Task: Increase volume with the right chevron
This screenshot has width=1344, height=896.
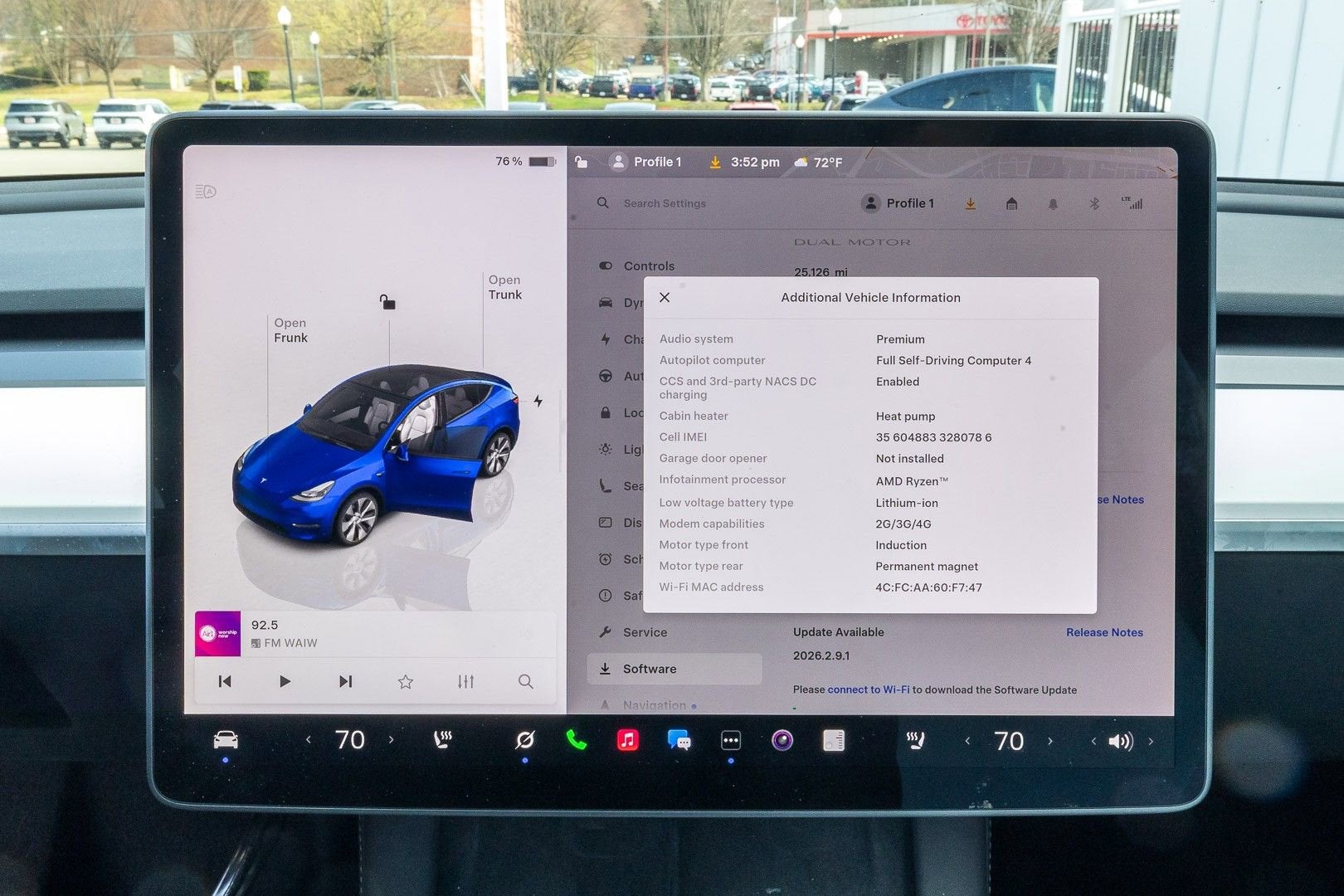Action: pos(1151,742)
